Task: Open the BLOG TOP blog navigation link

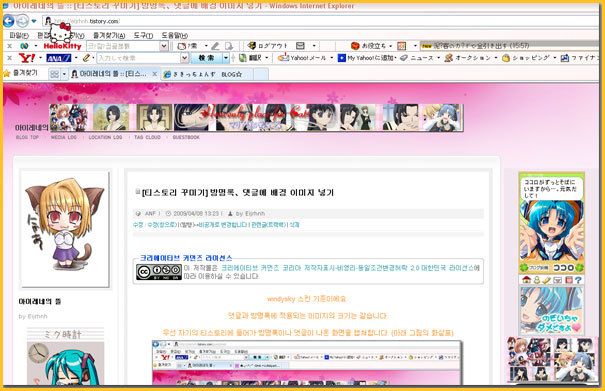Action: 27,137
